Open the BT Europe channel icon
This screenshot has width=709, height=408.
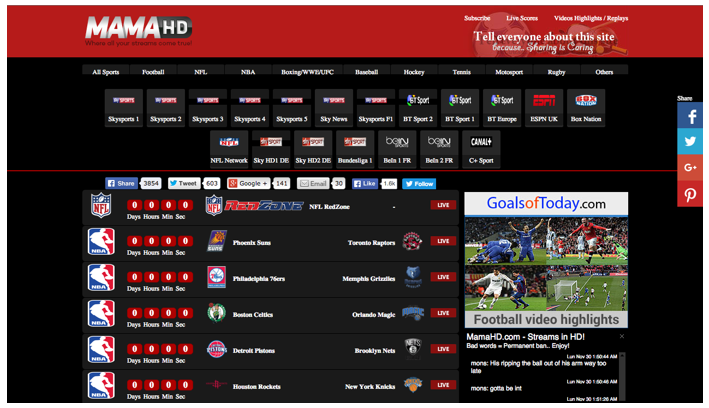pos(502,108)
